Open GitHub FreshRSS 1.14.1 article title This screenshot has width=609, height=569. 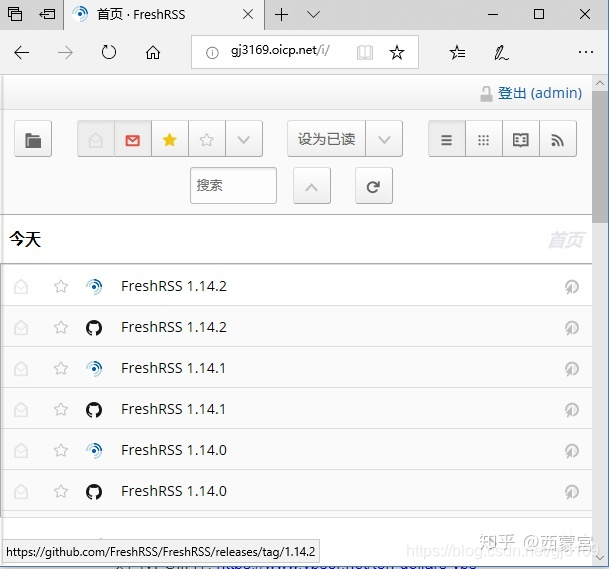pos(173,409)
